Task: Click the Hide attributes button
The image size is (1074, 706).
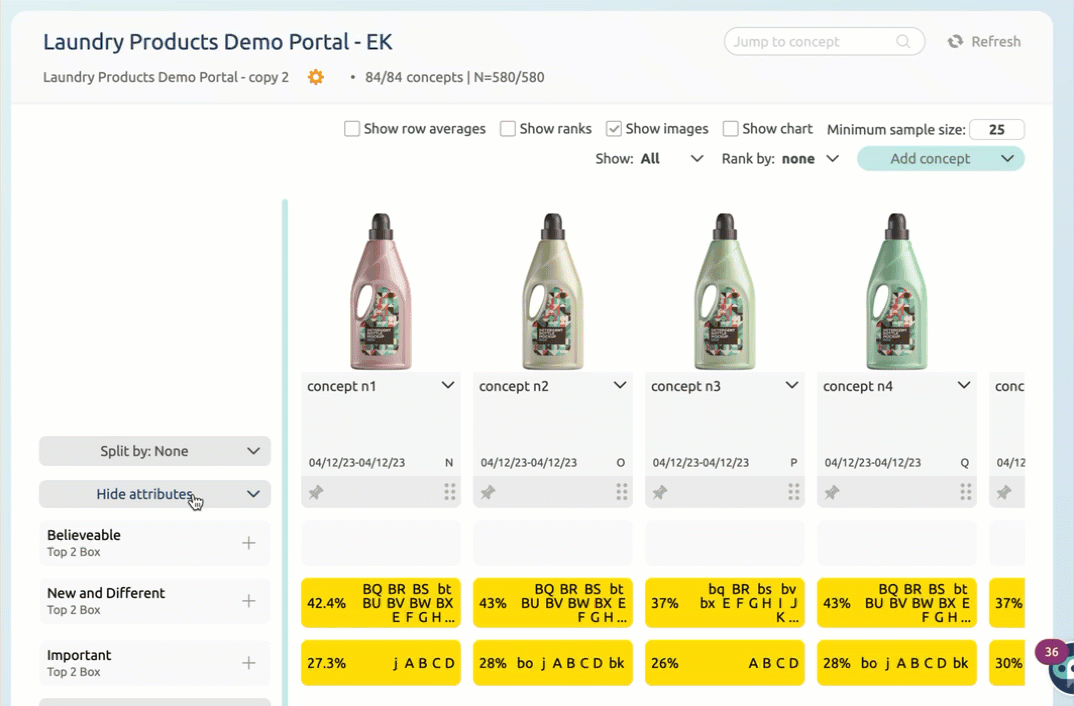Action: (x=145, y=494)
